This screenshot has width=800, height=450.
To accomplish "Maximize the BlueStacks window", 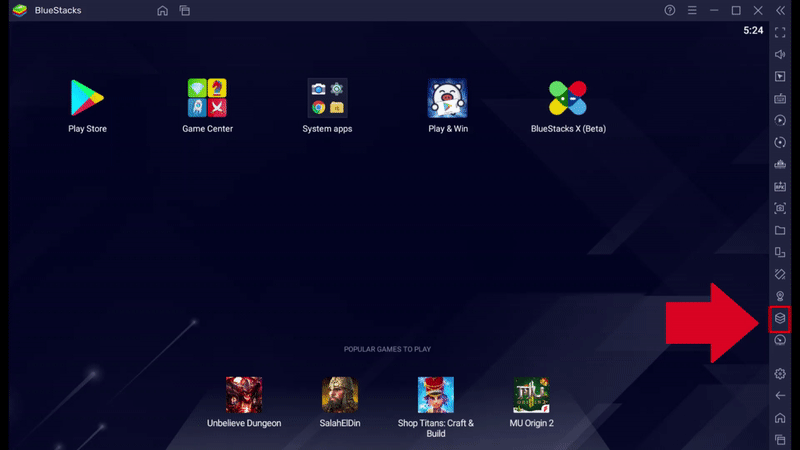I will (x=736, y=10).
